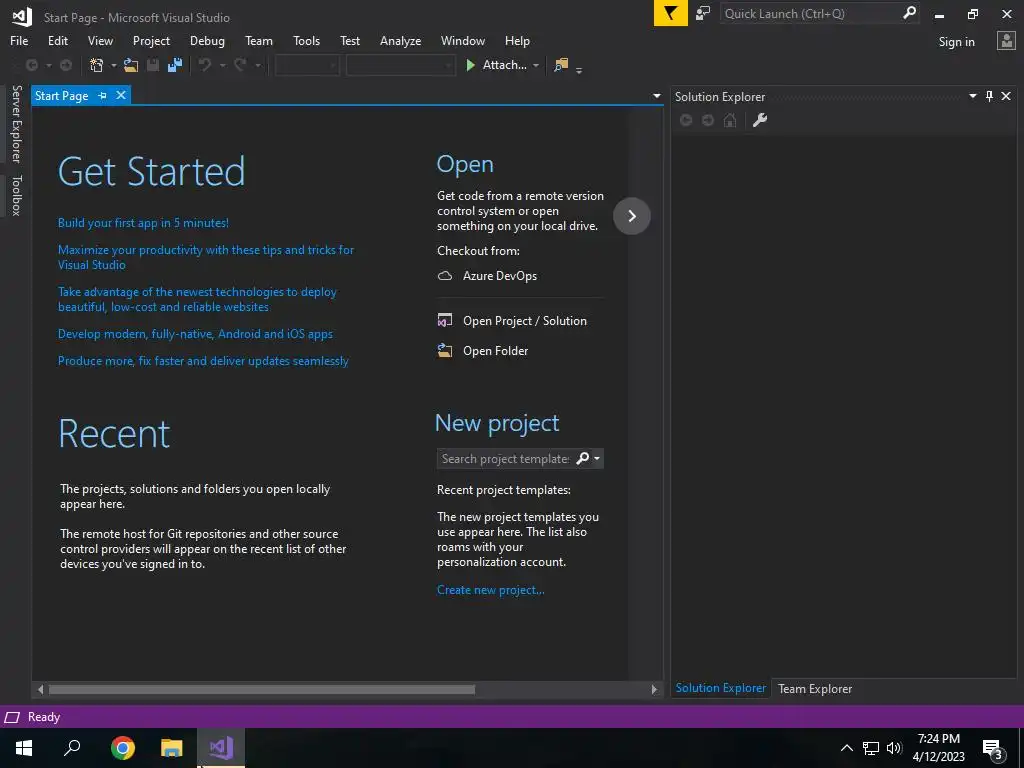Open the Solution Platforms combo box
This screenshot has width=1024, height=768.
(400, 65)
